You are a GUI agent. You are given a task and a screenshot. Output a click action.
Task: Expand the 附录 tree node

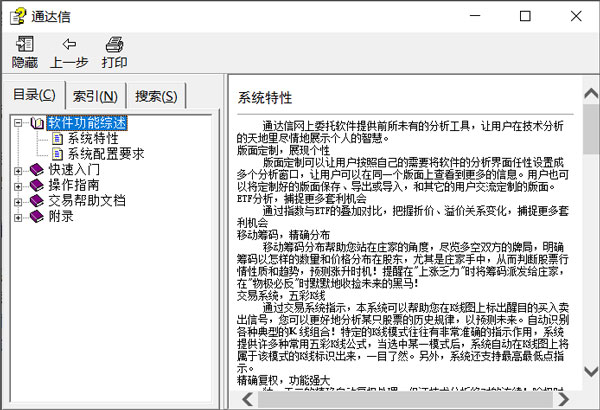18,217
